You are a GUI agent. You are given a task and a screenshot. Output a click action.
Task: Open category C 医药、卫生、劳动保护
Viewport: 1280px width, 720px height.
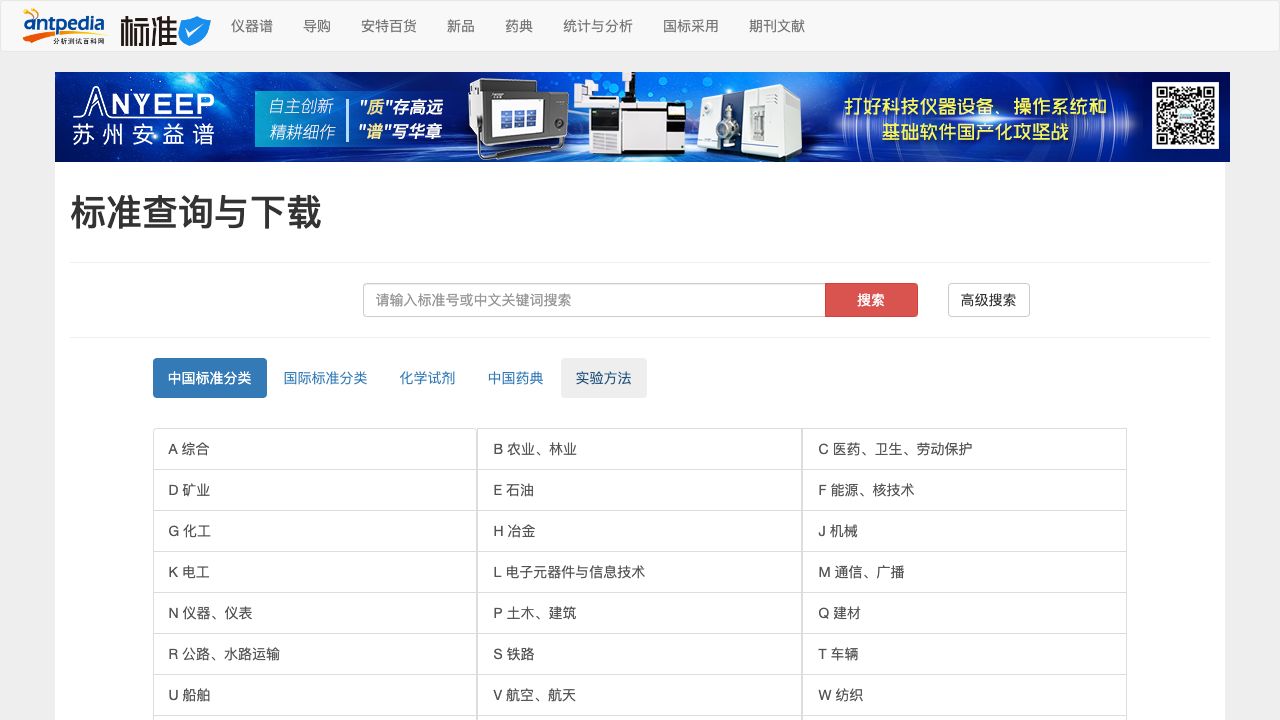[x=895, y=449]
